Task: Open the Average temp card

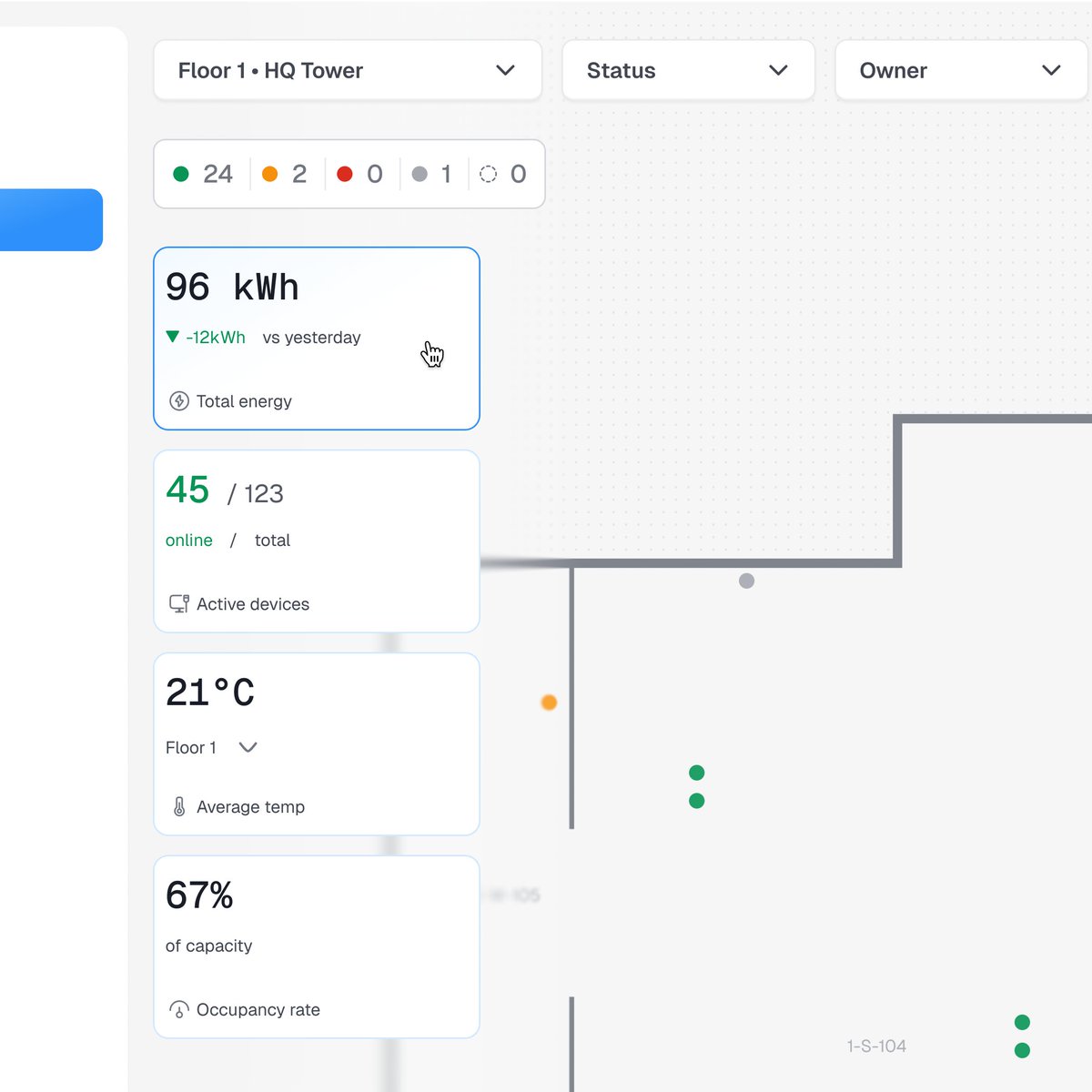Action: pyautogui.click(x=317, y=744)
